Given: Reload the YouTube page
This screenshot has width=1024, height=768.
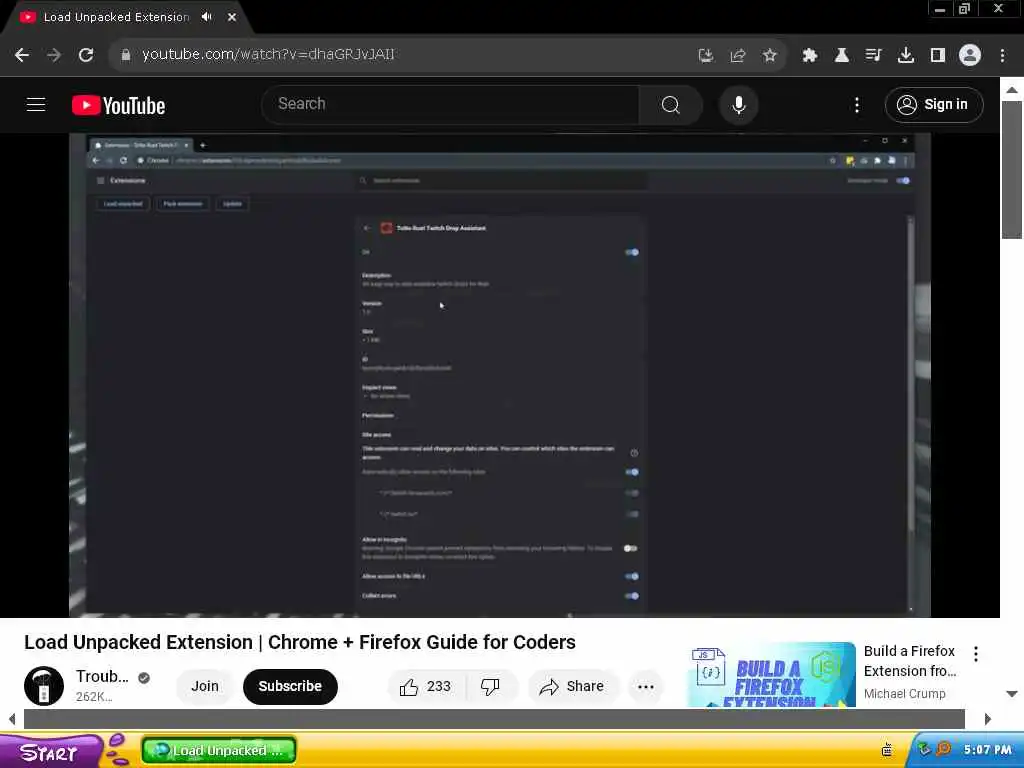Looking at the screenshot, I should click(86, 55).
